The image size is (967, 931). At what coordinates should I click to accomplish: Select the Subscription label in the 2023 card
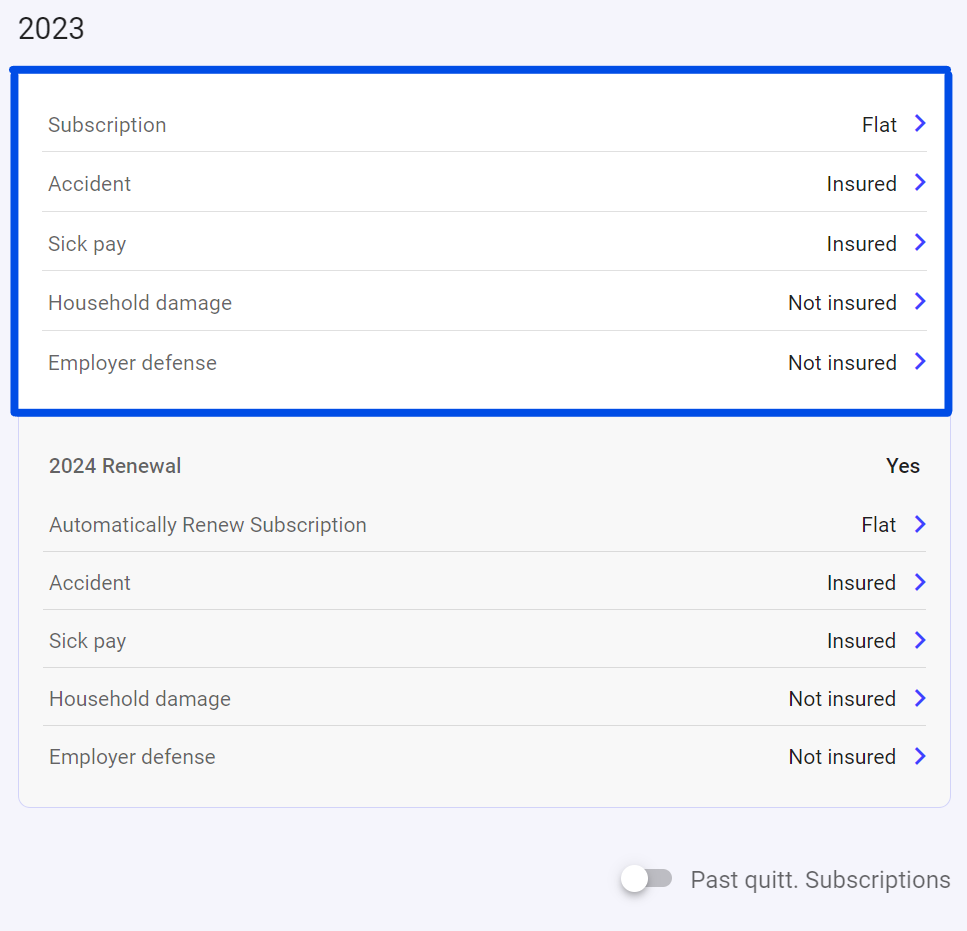pyautogui.click(x=107, y=125)
